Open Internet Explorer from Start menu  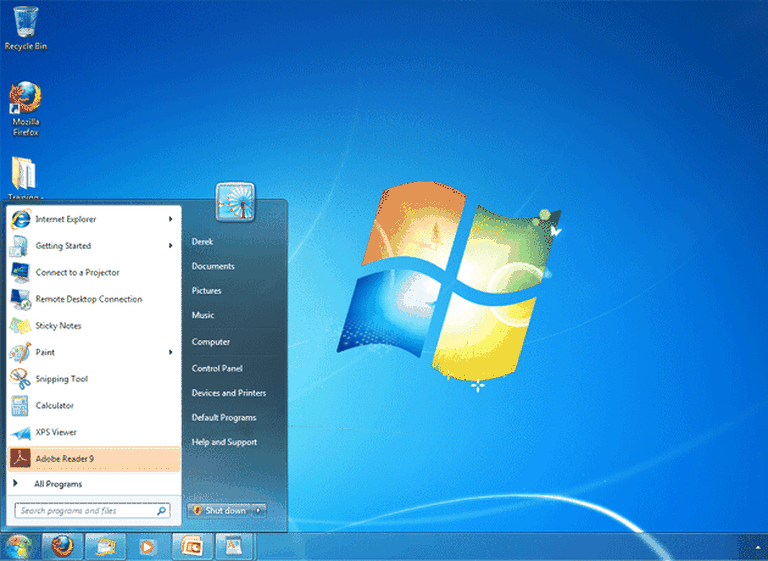93,219
